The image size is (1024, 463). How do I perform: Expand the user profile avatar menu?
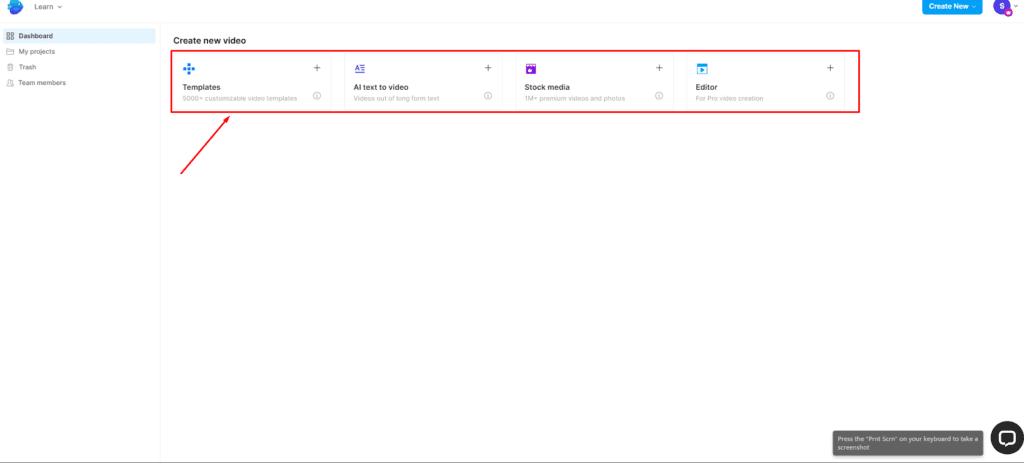(1004, 7)
